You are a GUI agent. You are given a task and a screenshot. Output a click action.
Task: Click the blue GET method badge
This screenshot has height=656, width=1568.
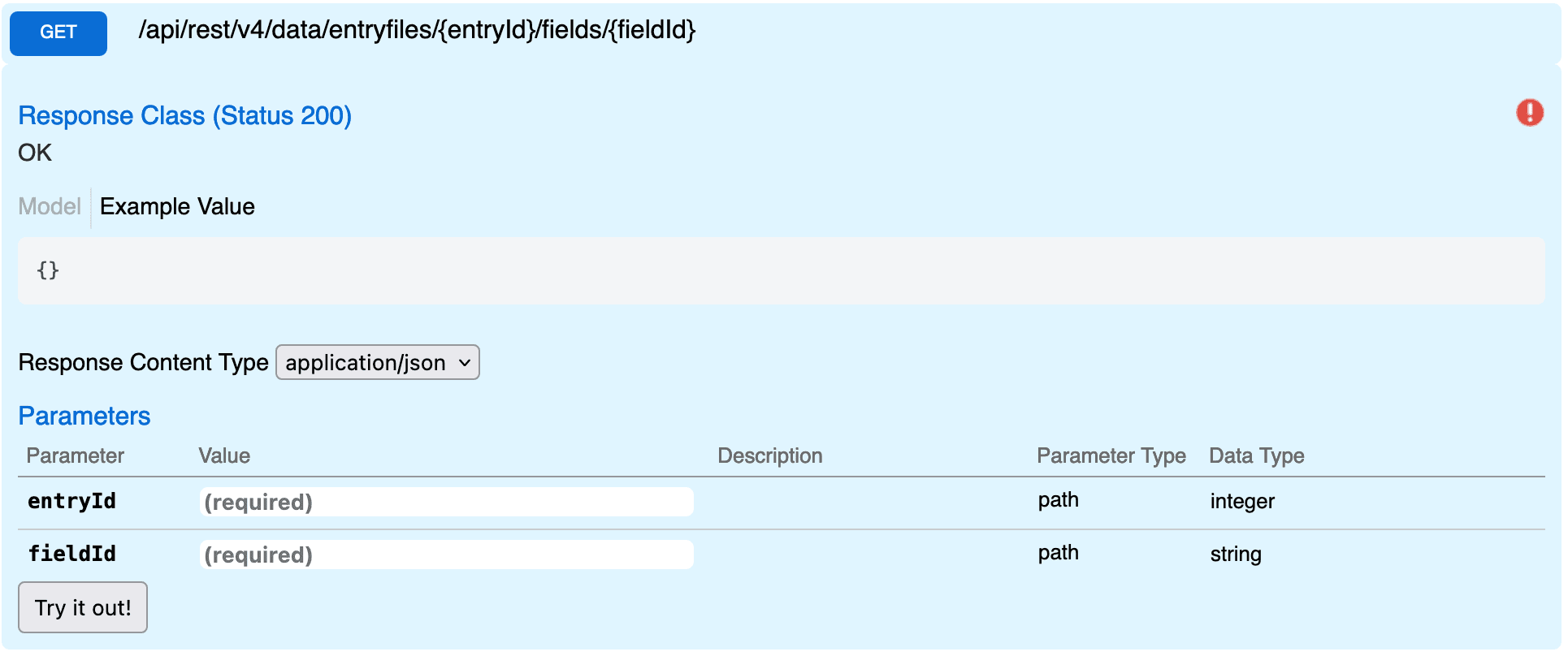[58, 33]
